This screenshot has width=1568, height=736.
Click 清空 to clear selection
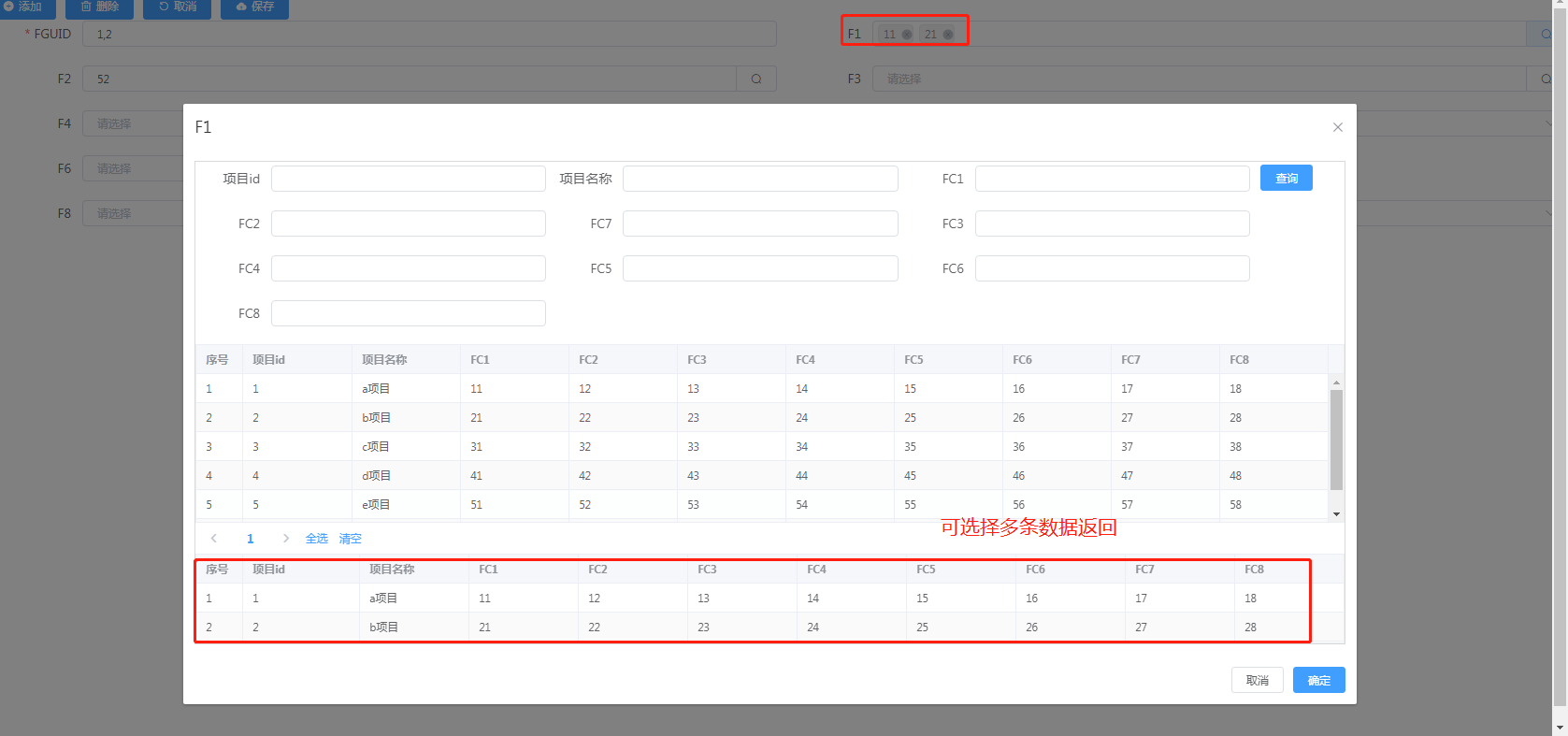(350, 539)
